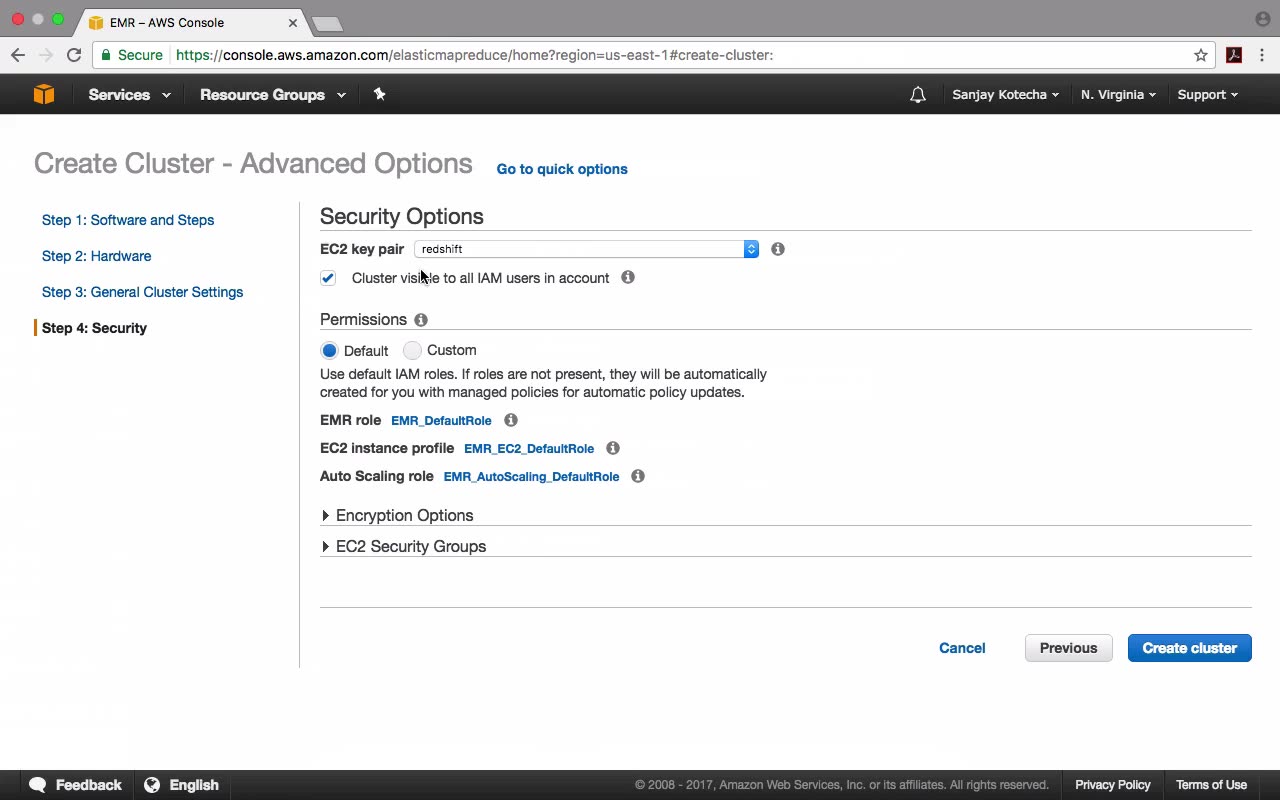The height and width of the screenshot is (800, 1280).
Task: Select the Custom permissions radio button
Action: point(412,350)
